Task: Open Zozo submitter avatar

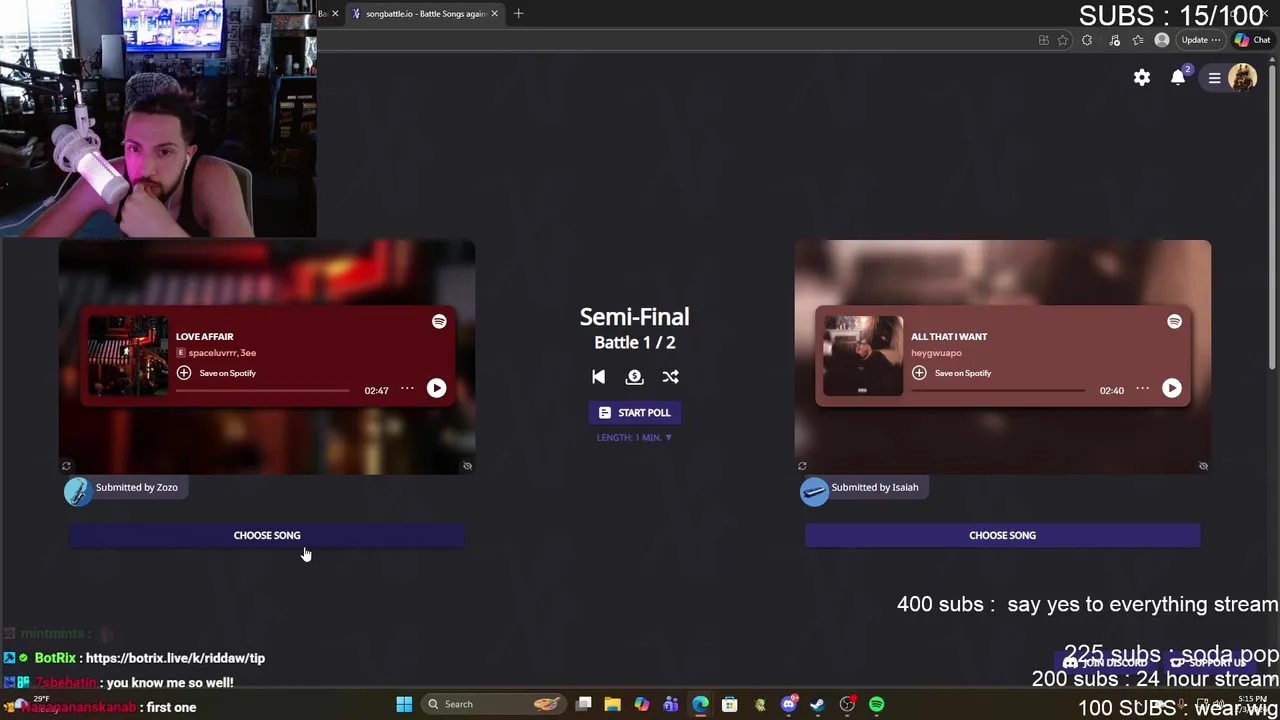Action: point(78,491)
